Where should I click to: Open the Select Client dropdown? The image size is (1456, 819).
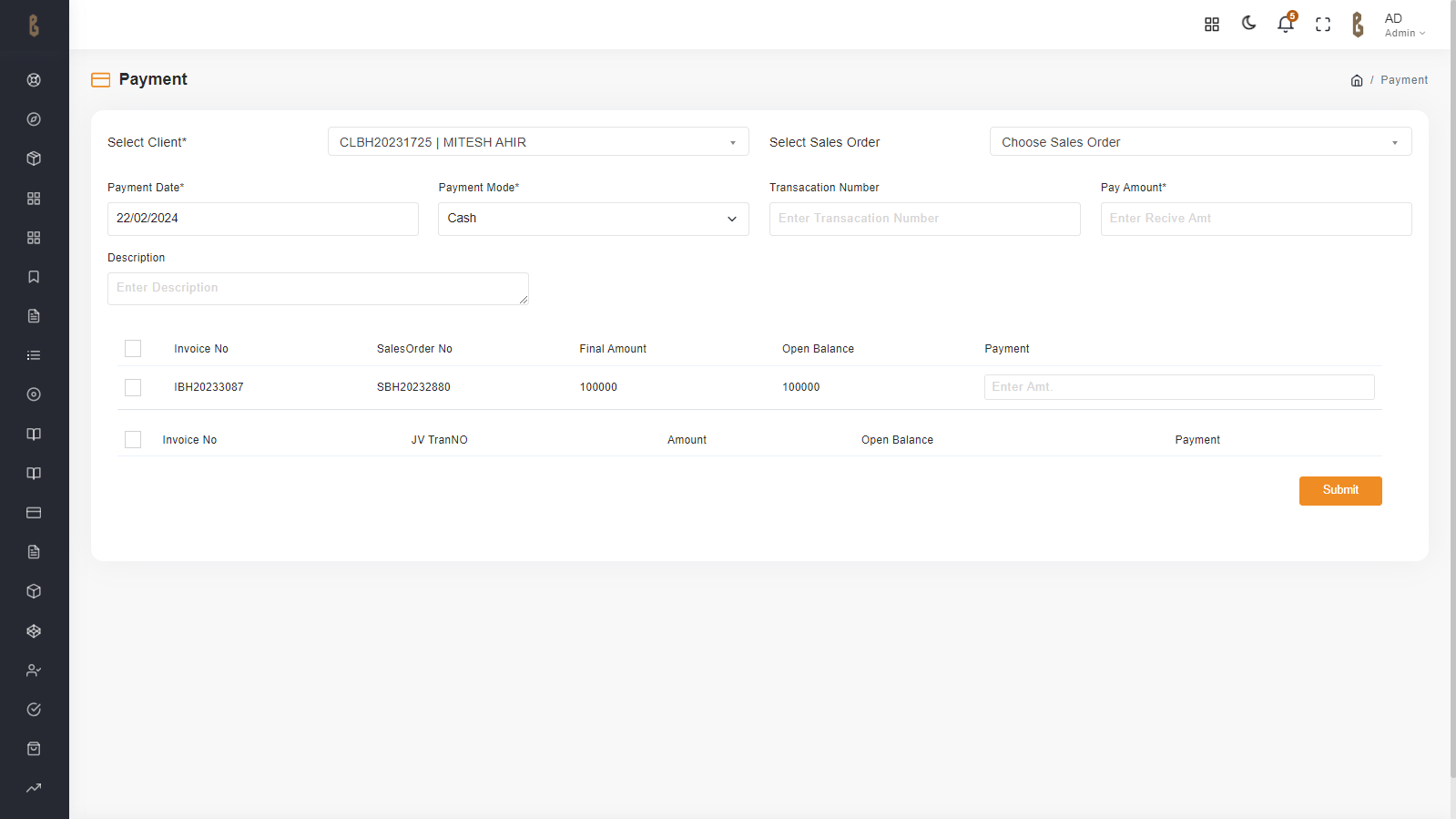[x=538, y=142]
